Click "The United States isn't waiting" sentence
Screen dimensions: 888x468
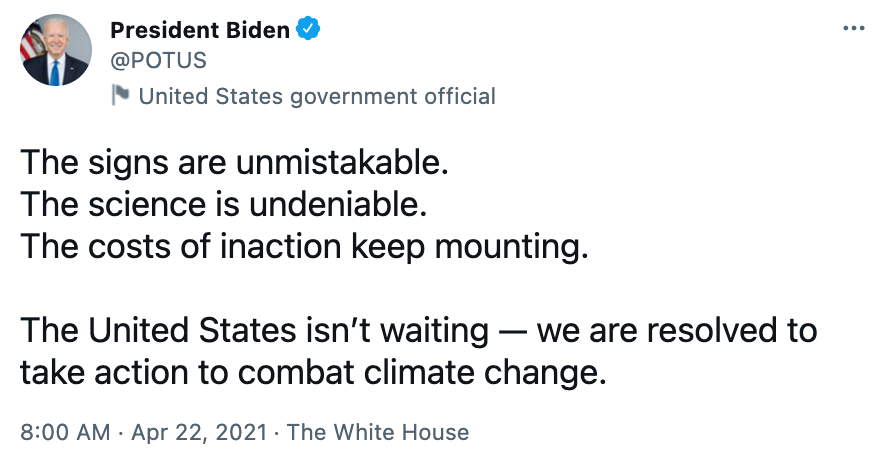(x=254, y=330)
